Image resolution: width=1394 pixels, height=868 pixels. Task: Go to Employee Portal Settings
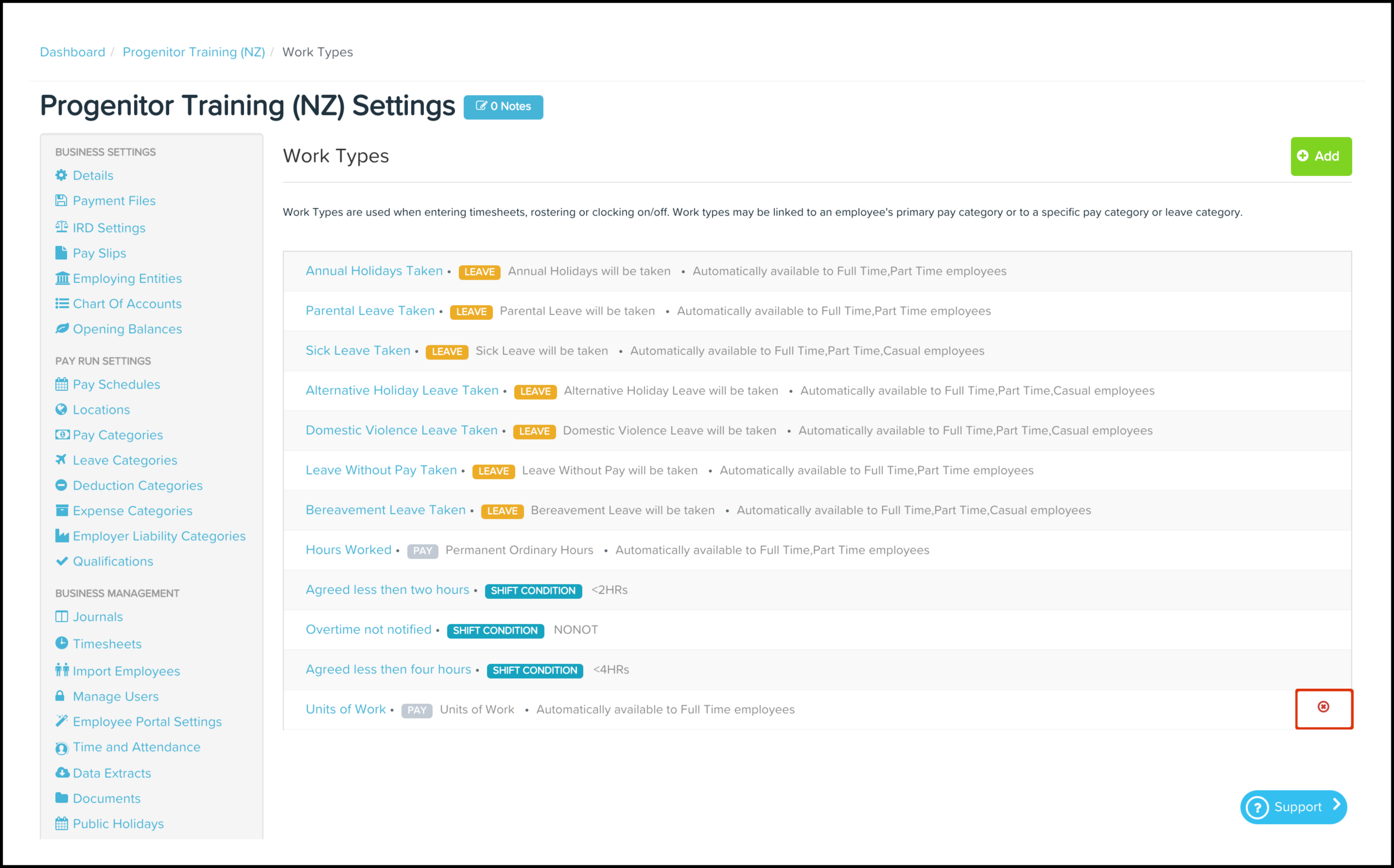click(147, 722)
